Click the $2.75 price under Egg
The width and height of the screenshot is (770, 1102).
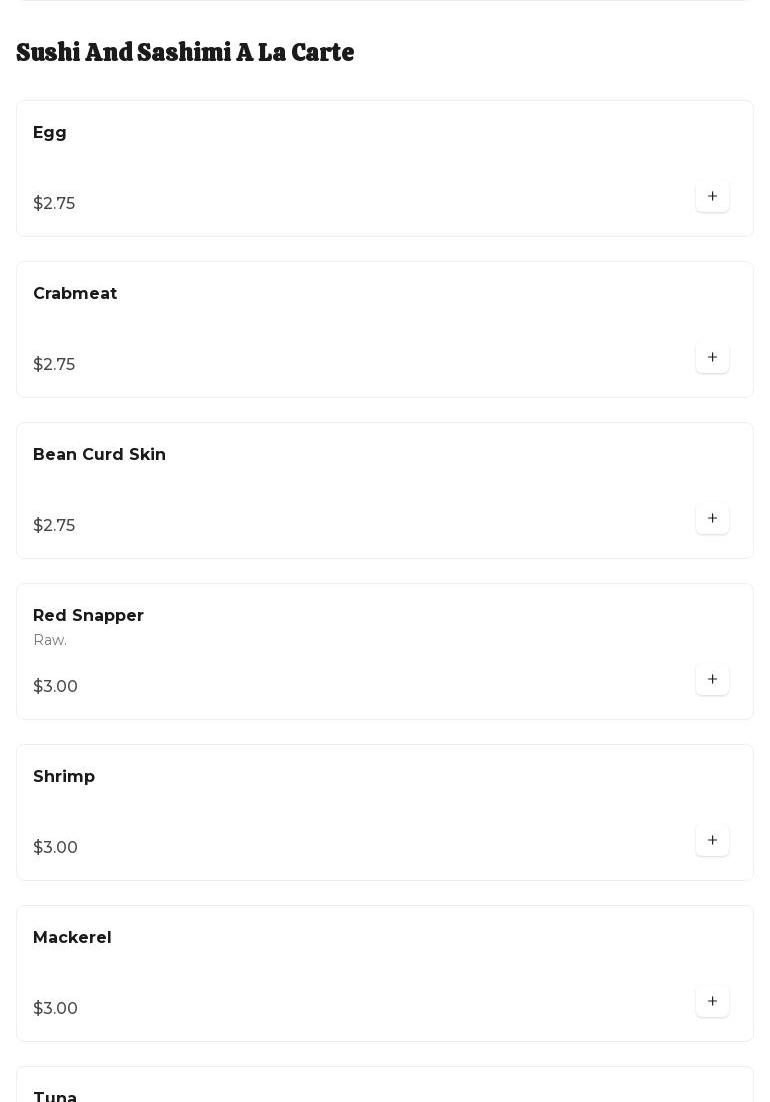[x=54, y=204]
